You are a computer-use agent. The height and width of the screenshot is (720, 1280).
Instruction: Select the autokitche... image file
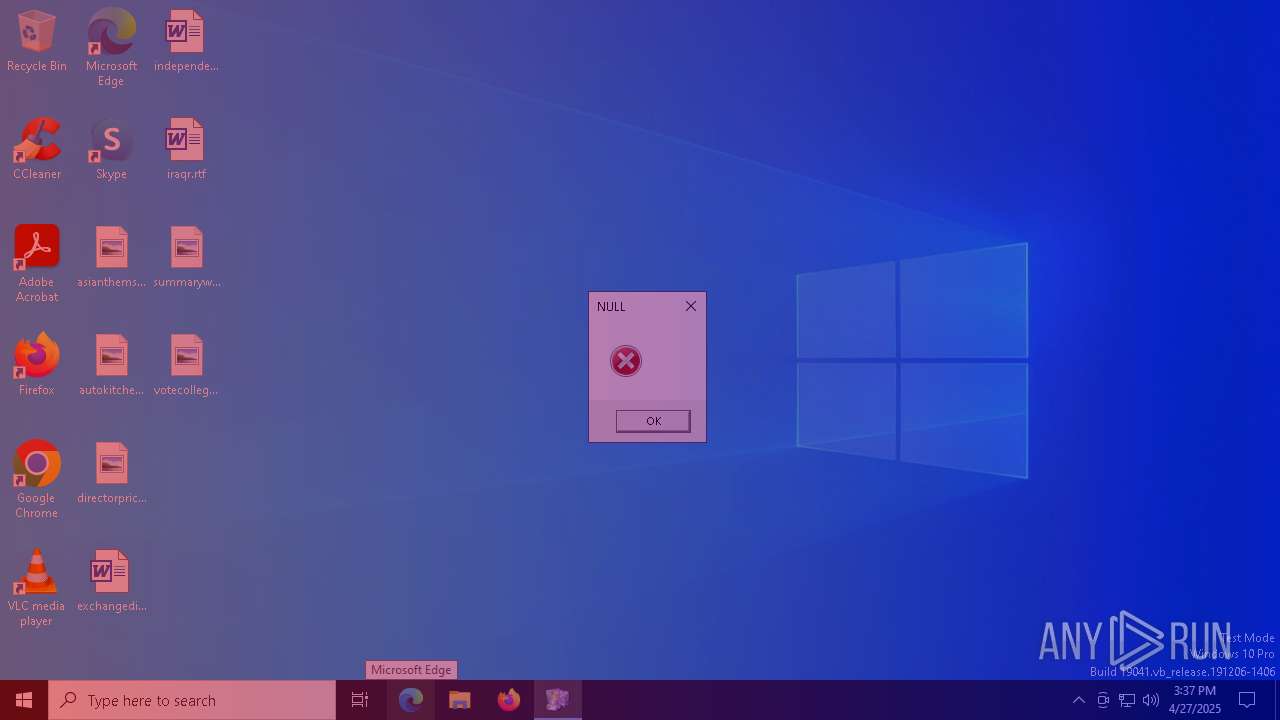coord(111,364)
